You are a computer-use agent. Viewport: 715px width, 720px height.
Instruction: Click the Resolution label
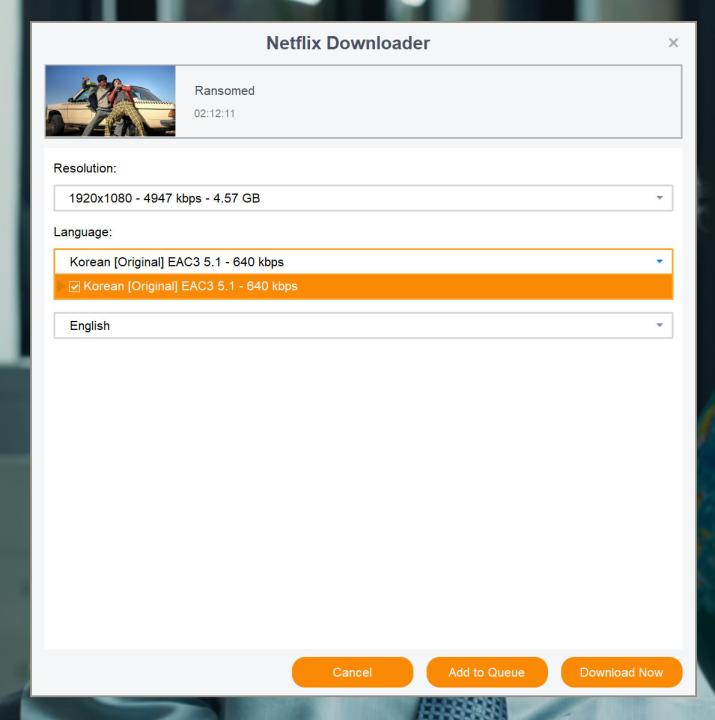[85, 168]
